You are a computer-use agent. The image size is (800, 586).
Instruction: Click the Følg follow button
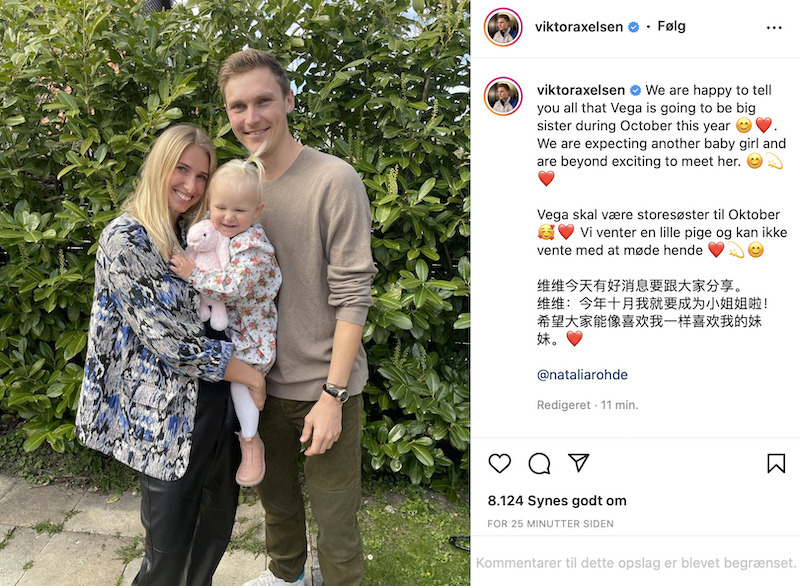[671, 26]
